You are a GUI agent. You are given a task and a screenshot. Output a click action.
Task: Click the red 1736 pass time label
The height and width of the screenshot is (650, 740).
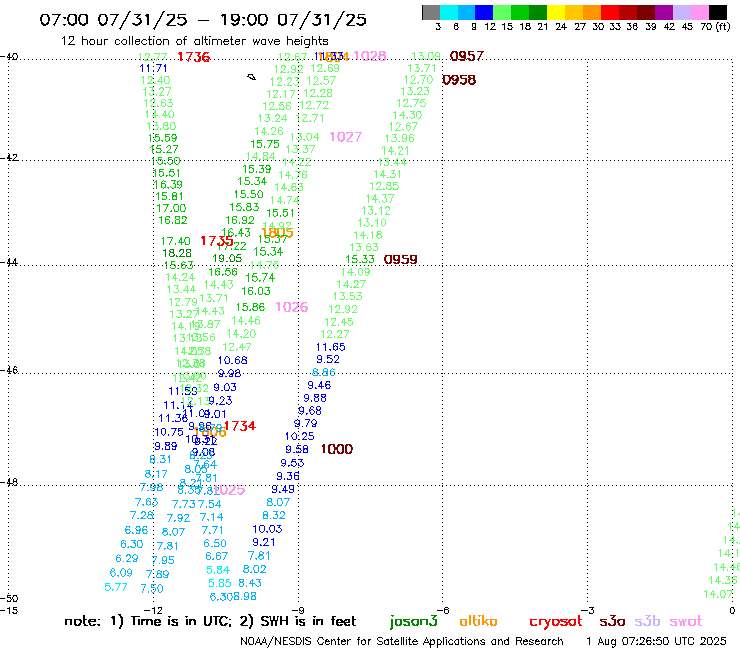point(193,57)
